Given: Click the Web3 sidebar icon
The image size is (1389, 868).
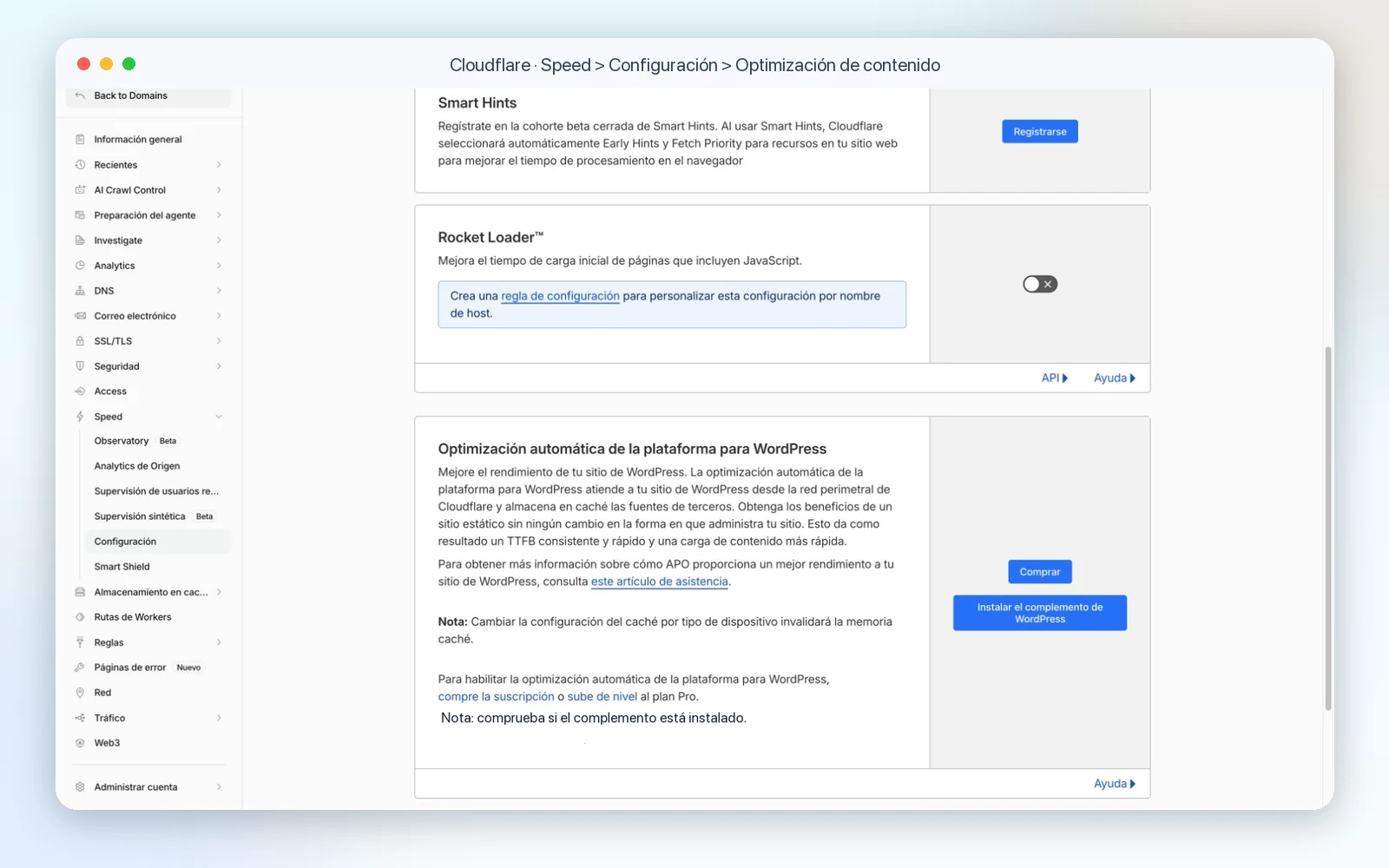Looking at the screenshot, I should (80, 743).
